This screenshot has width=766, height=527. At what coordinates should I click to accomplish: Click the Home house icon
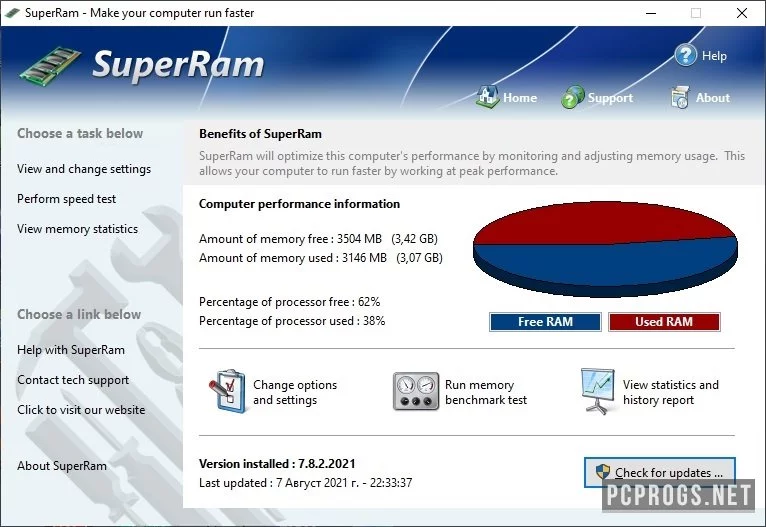[487, 97]
